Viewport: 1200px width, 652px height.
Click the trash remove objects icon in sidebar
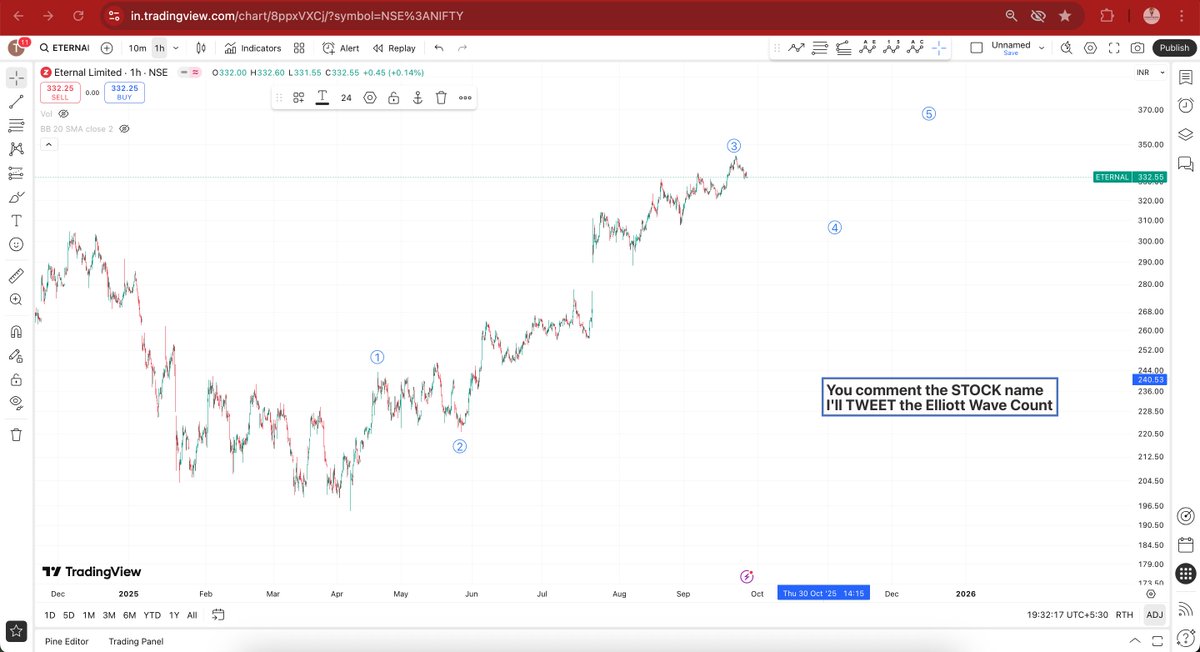[x=16, y=434]
